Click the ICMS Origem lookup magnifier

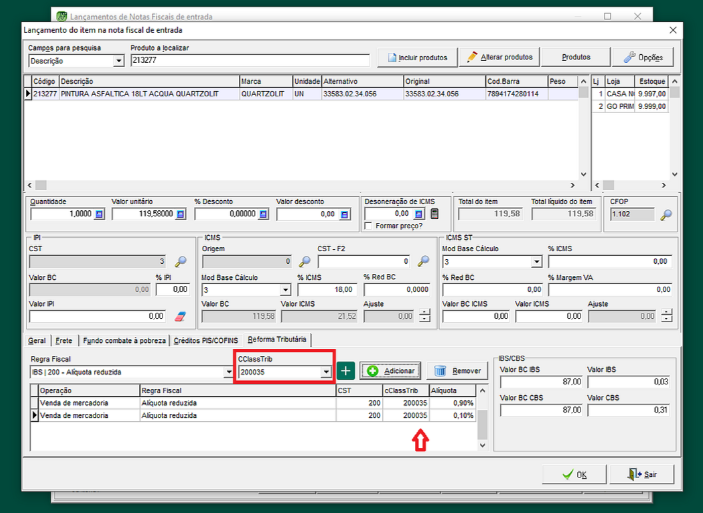pyautogui.click(x=304, y=261)
